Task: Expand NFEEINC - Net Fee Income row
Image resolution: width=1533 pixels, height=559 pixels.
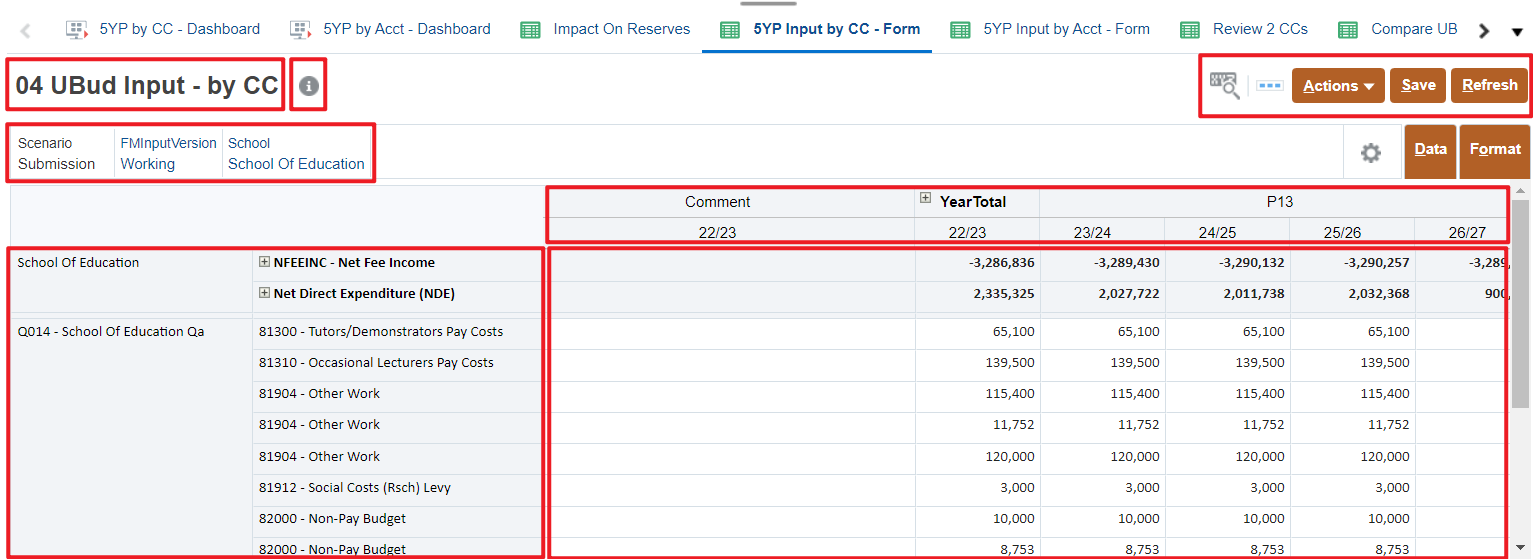Action: coord(265,262)
